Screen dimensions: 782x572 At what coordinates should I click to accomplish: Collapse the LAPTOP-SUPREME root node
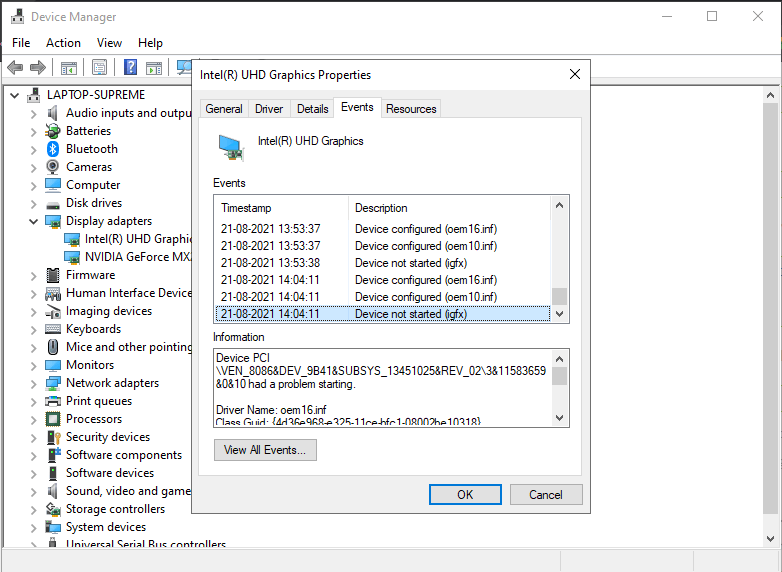pyautogui.click(x=14, y=95)
